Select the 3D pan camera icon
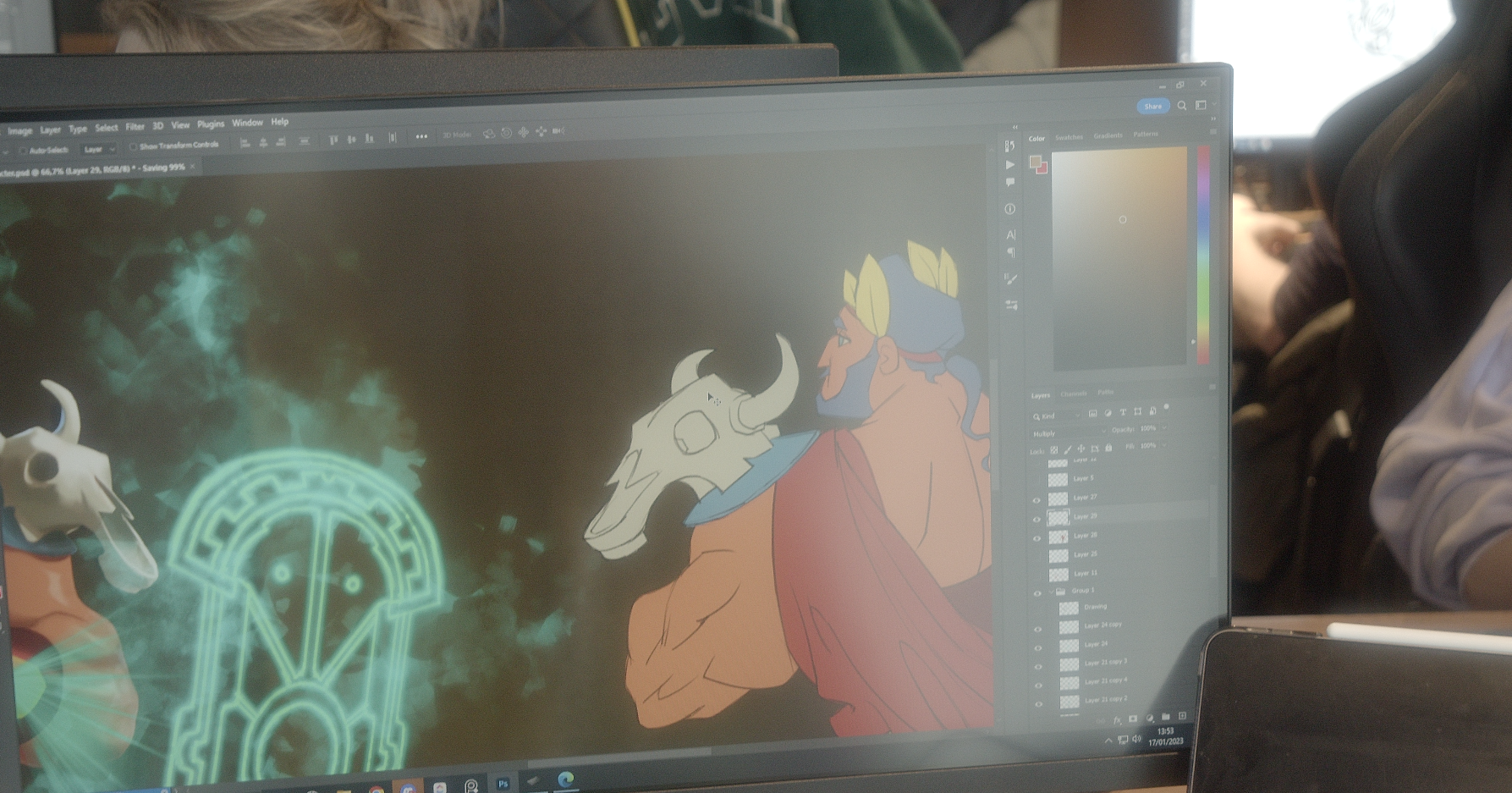1512x793 pixels. click(524, 132)
